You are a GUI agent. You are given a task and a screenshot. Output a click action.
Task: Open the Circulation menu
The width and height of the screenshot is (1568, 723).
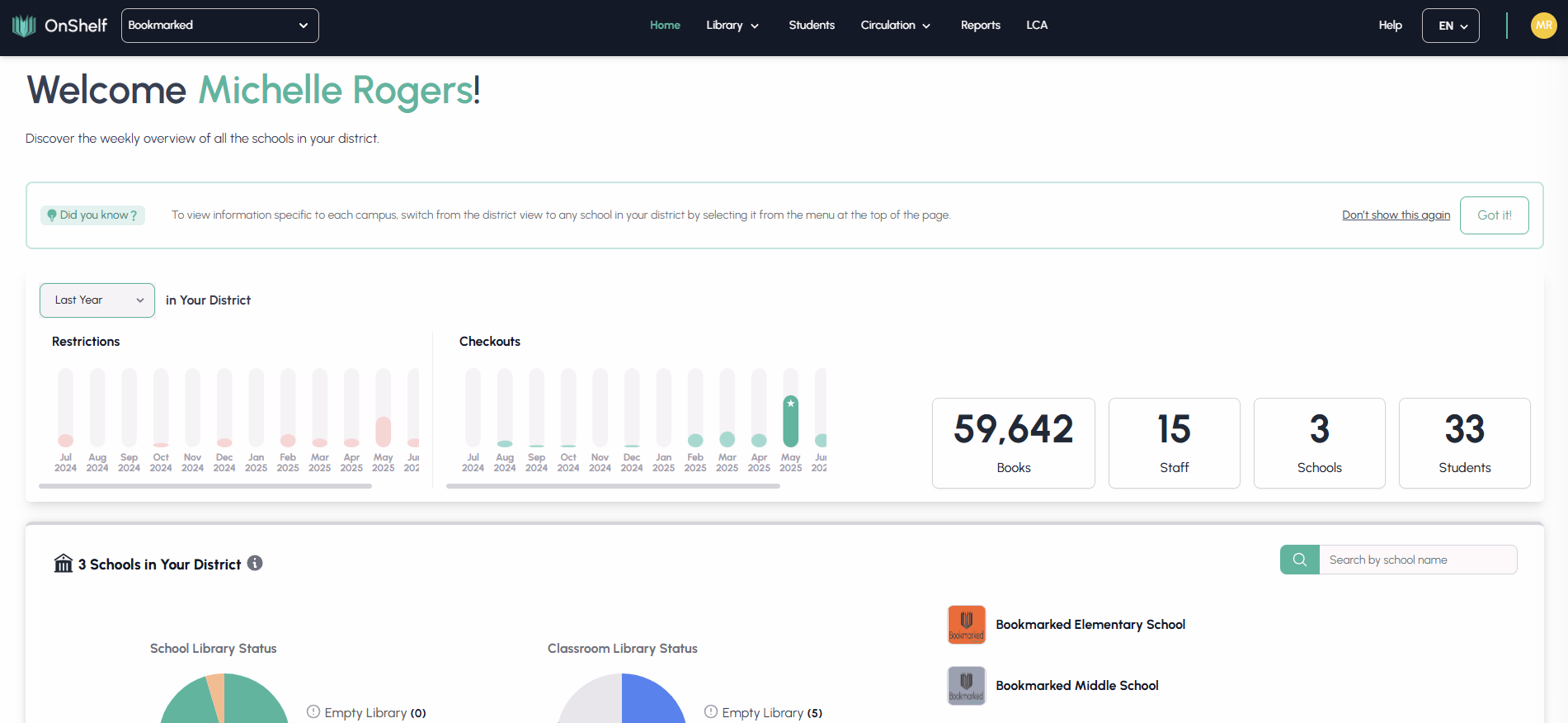pos(895,26)
